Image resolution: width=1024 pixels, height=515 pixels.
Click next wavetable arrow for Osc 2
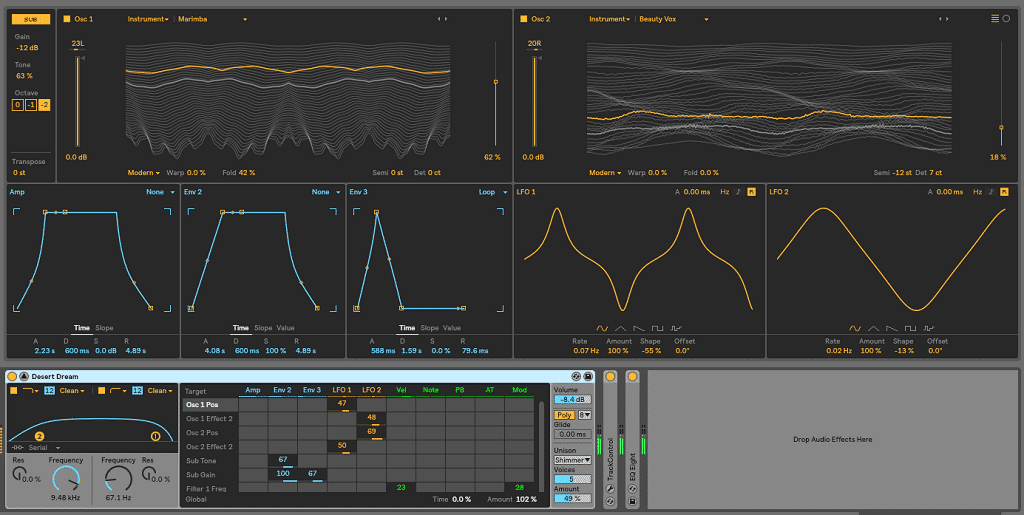point(947,19)
